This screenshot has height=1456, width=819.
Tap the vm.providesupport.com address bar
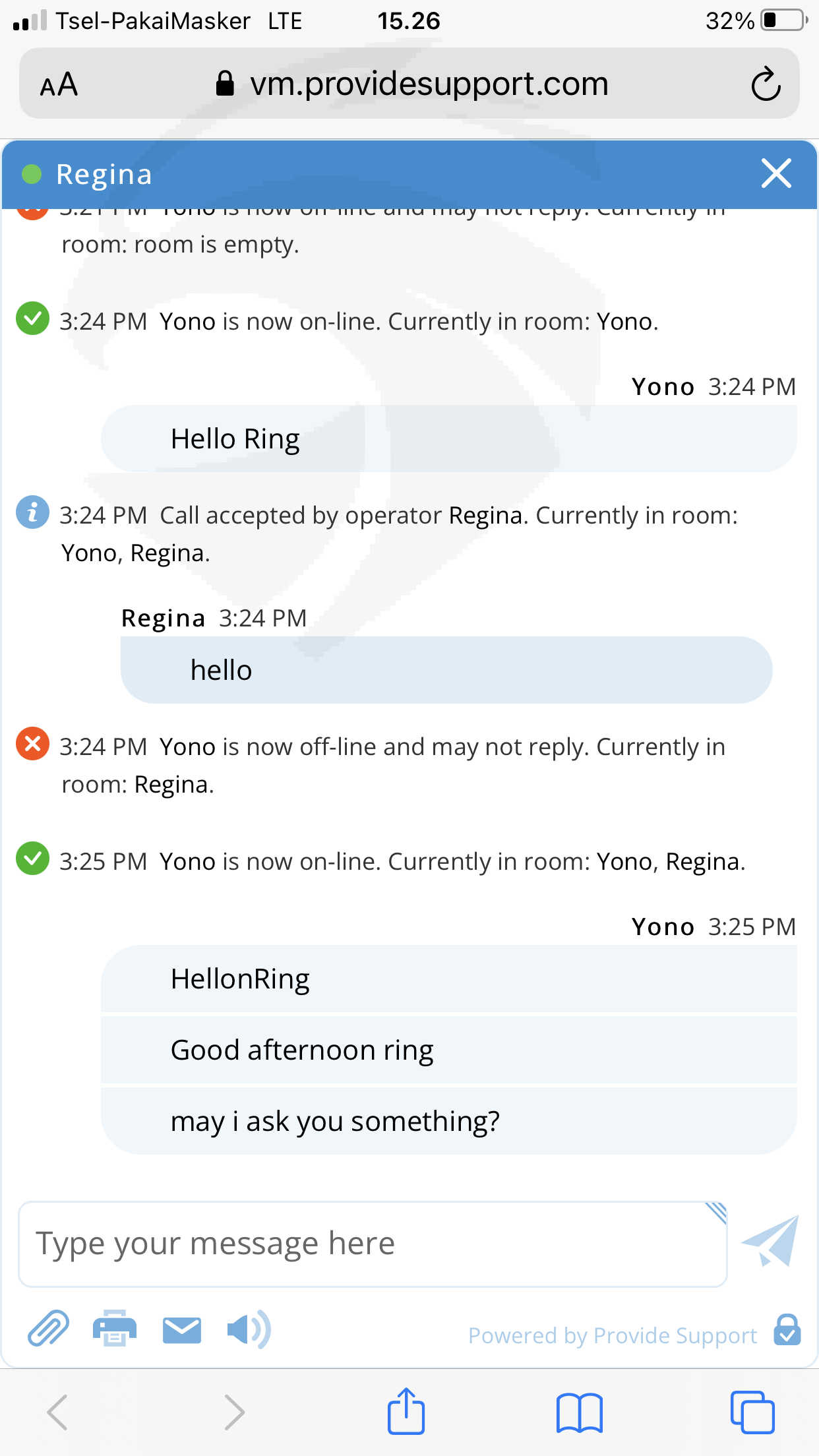click(412, 84)
